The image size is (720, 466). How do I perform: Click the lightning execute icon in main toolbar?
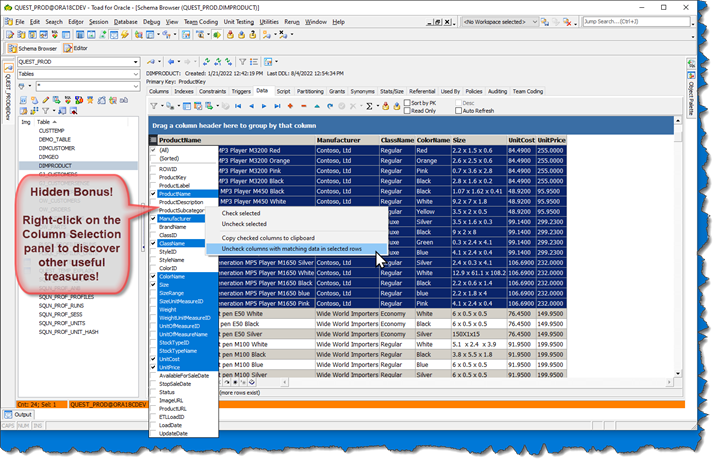point(124,35)
